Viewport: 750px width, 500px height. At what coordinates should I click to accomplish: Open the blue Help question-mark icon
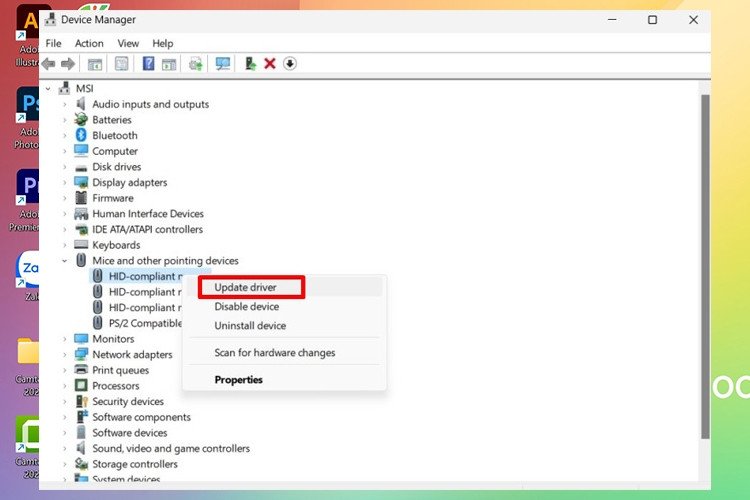click(148, 64)
